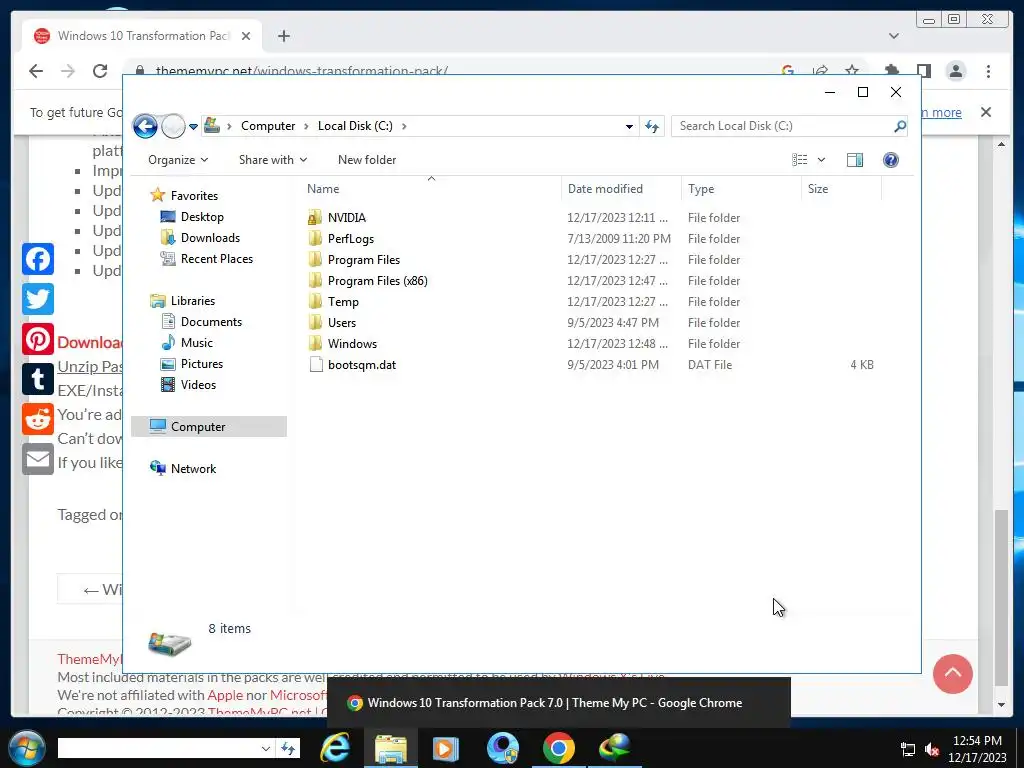Open Chrome's tab search dropdown chevron
1024x768 pixels.
(893, 36)
